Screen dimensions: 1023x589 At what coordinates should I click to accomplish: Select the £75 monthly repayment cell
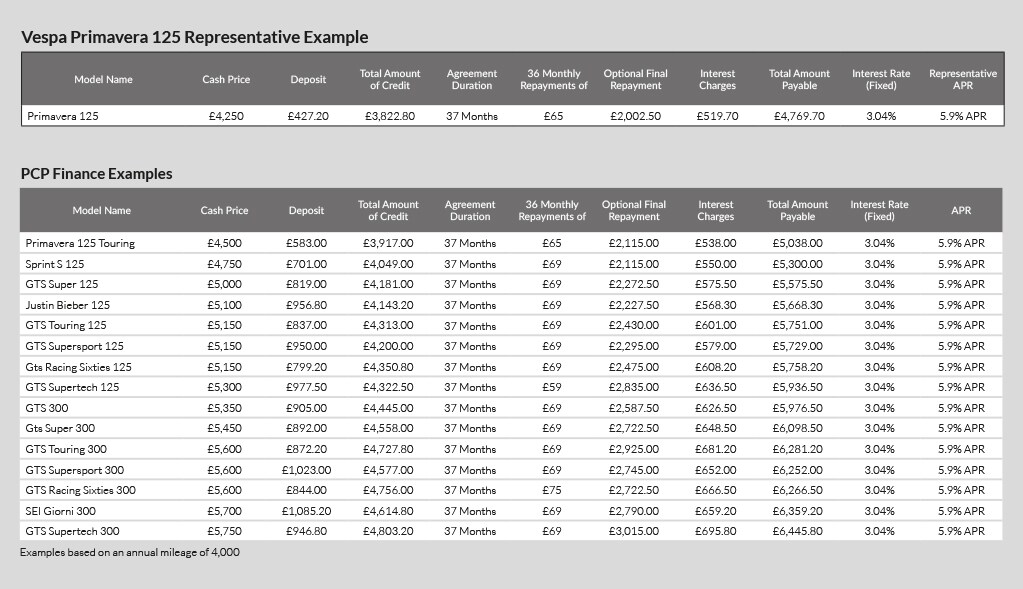[552, 490]
